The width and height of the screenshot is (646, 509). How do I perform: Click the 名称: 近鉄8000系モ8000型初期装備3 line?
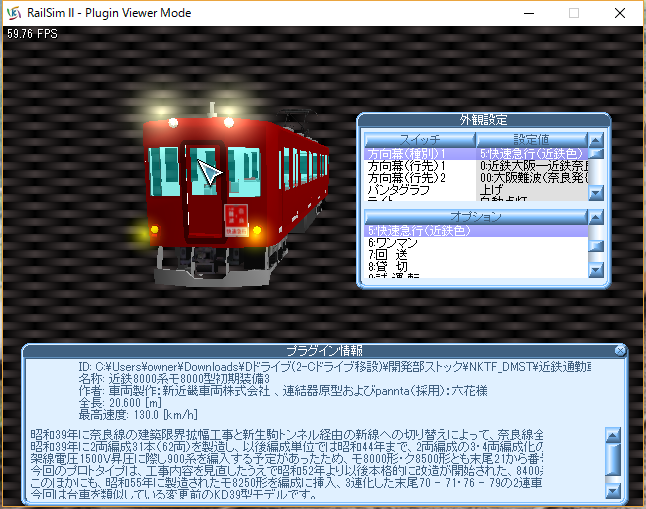pos(174,378)
